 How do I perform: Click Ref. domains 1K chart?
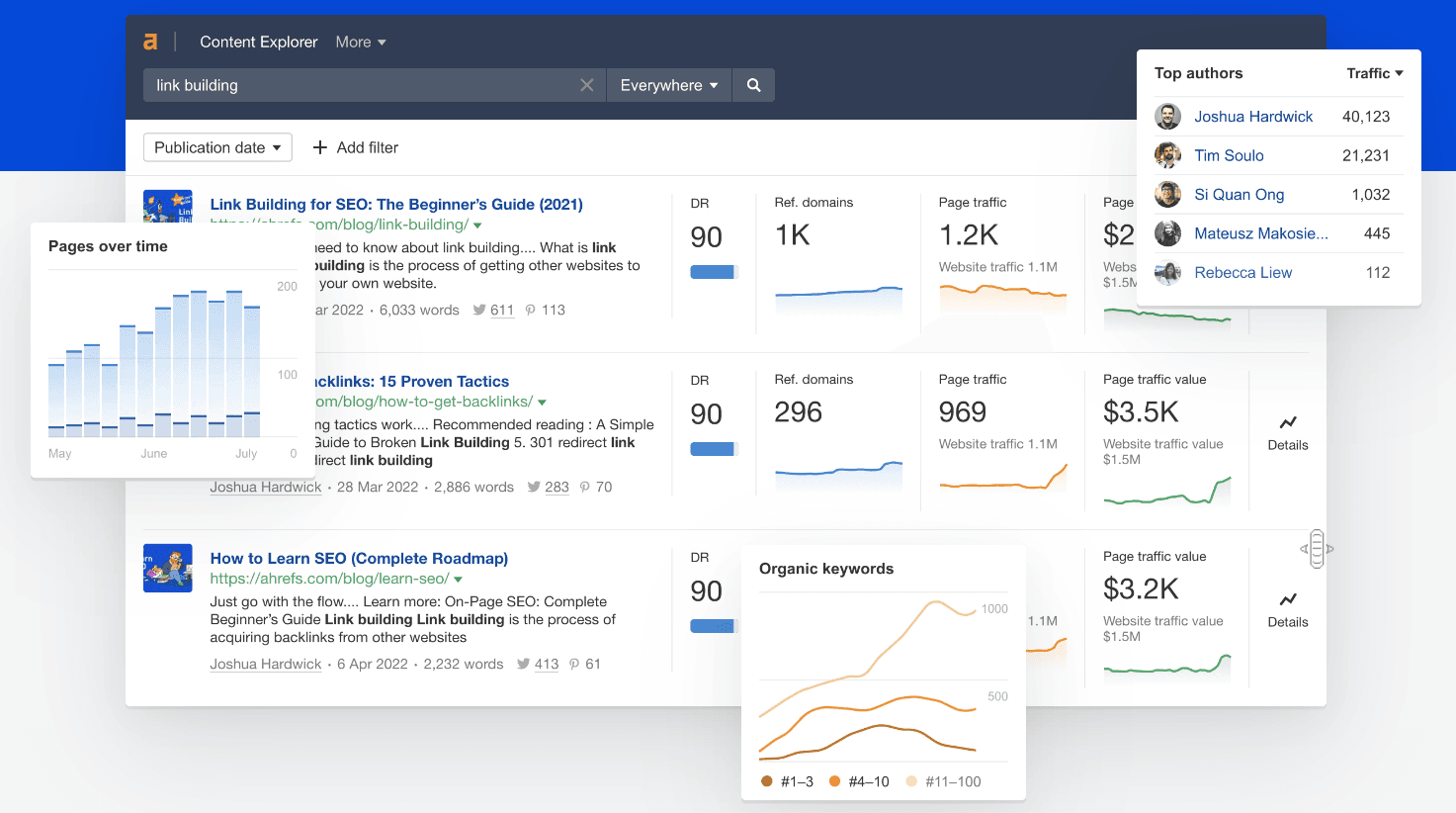[x=838, y=299]
